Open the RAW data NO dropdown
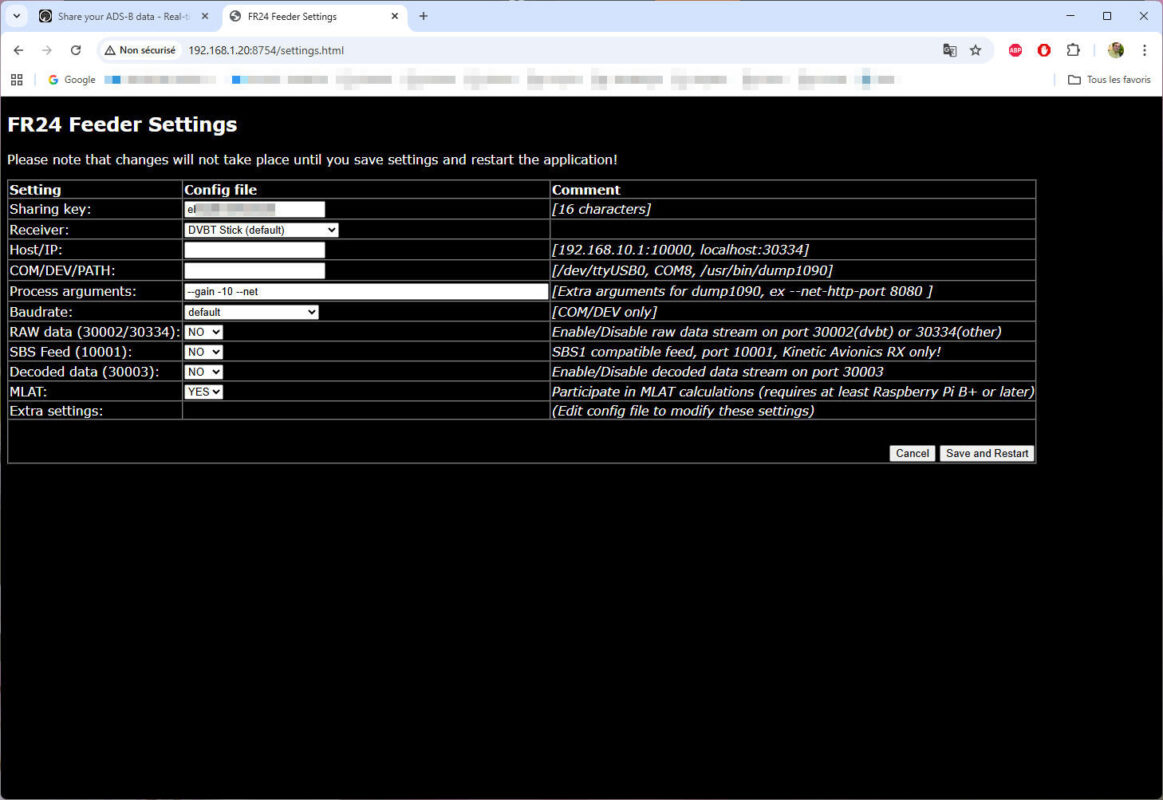 (x=203, y=332)
